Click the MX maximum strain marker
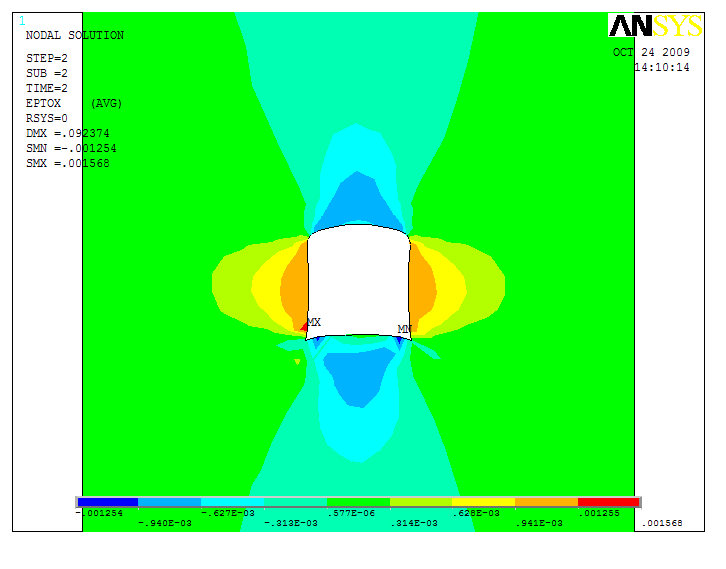726x569 pixels. click(313, 322)
